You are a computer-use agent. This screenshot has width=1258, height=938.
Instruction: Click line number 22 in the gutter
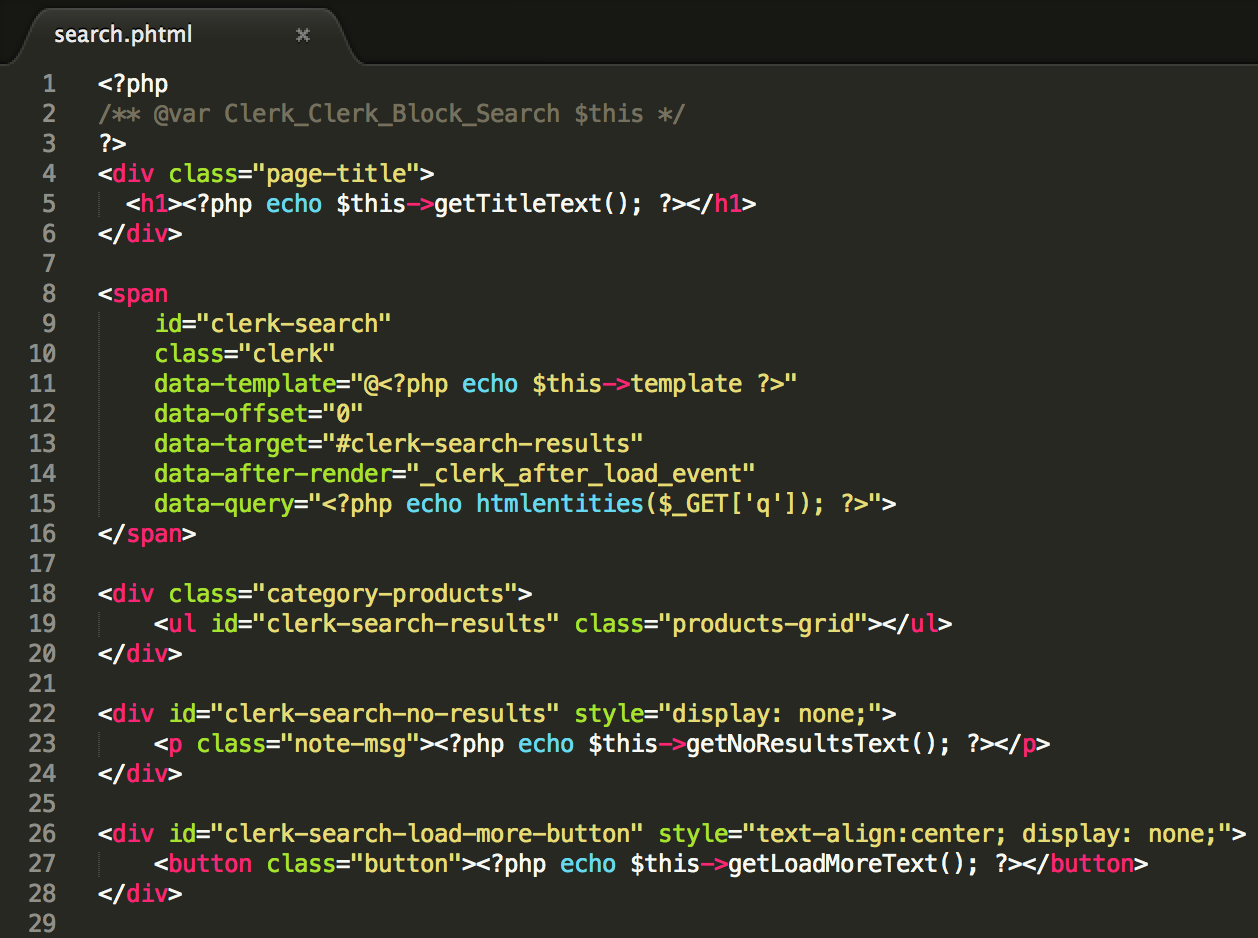coord(43,714)
